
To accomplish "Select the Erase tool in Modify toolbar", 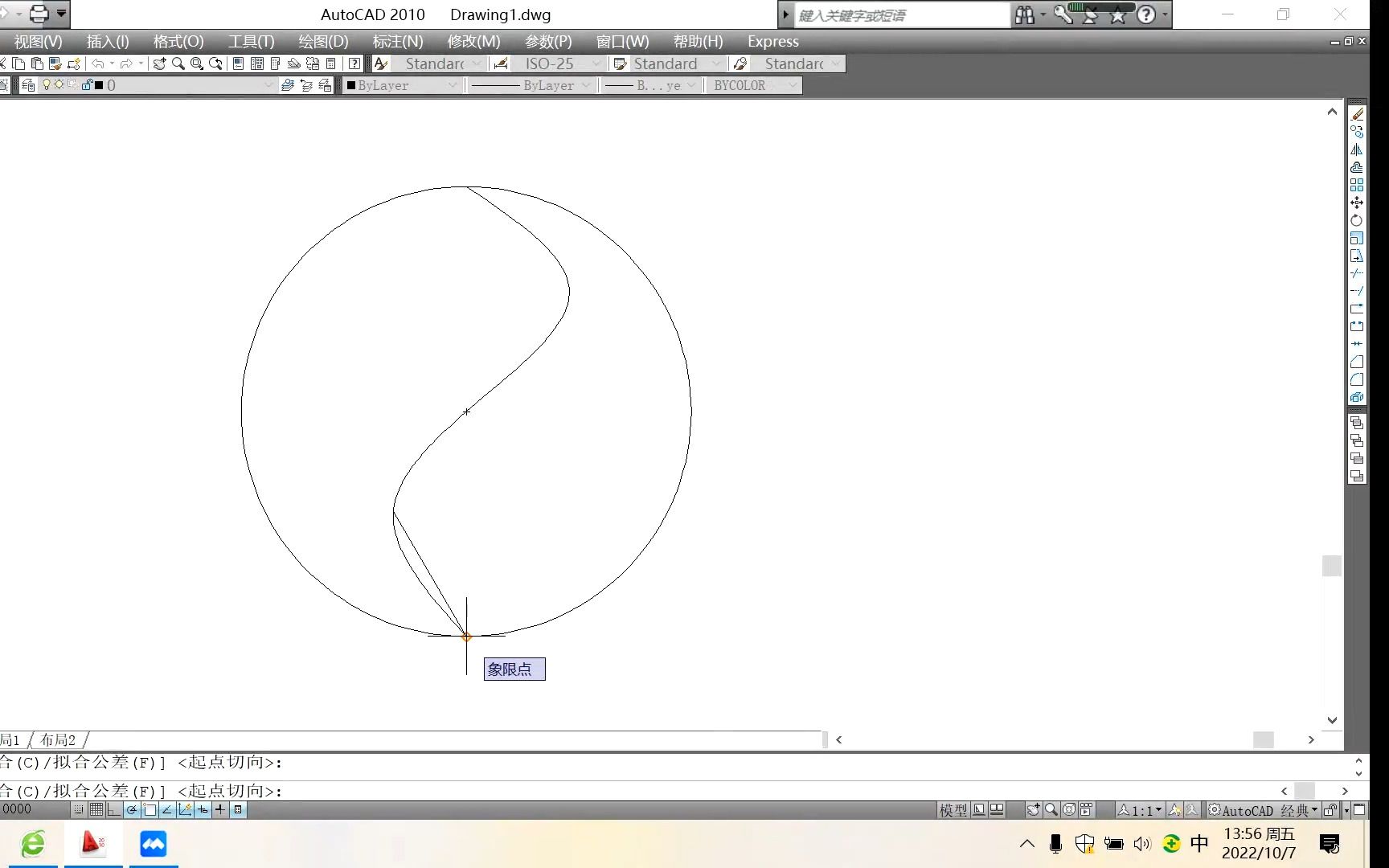I will point(1357,114).
